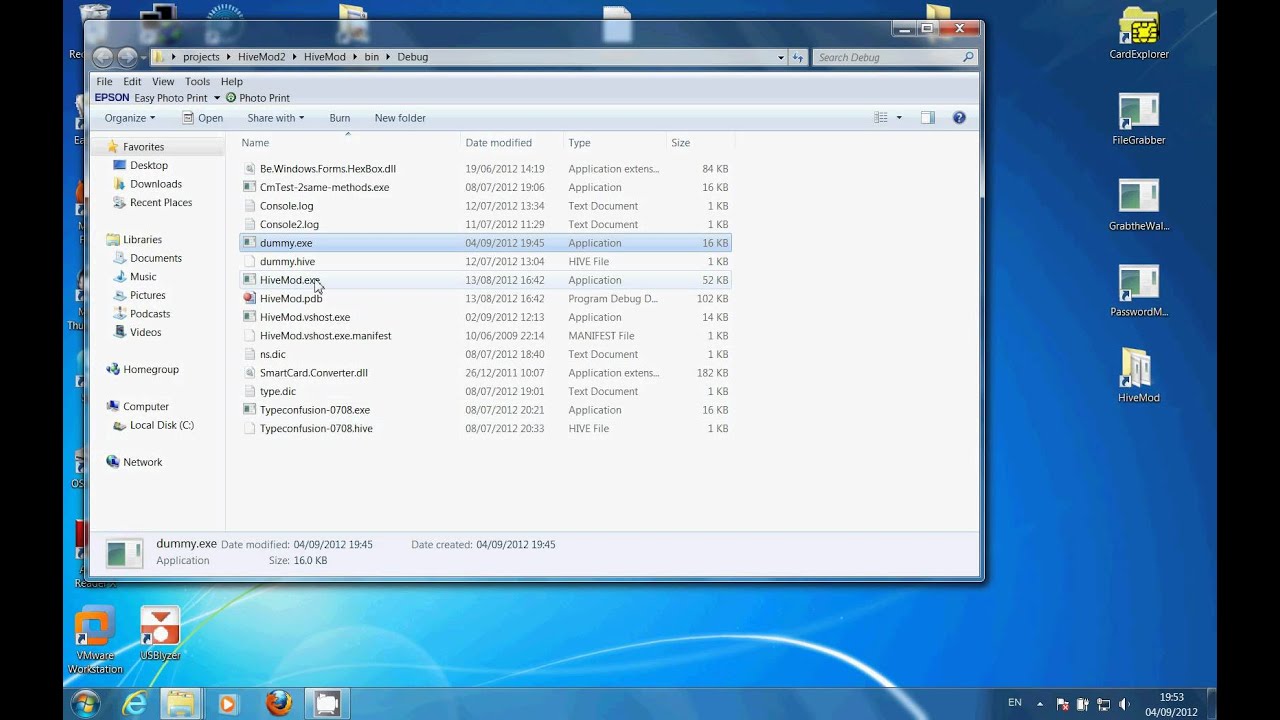Select Homegroup in navigation pane
This screenshot has width=1280, height=720.
pyautogui.click(x=151, y=369)
